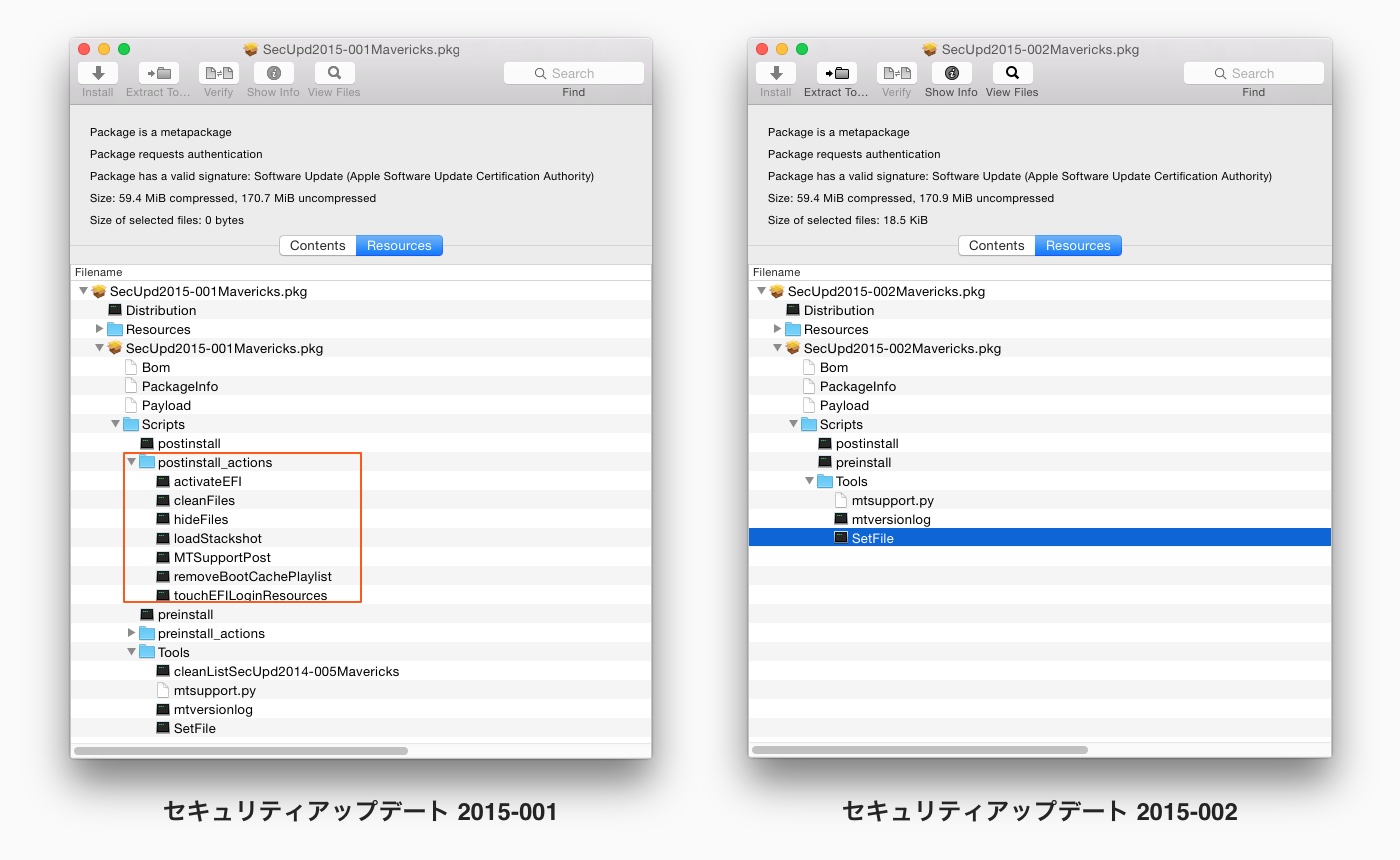Click Payload file icon in 2015-002 window

point(809,405)
